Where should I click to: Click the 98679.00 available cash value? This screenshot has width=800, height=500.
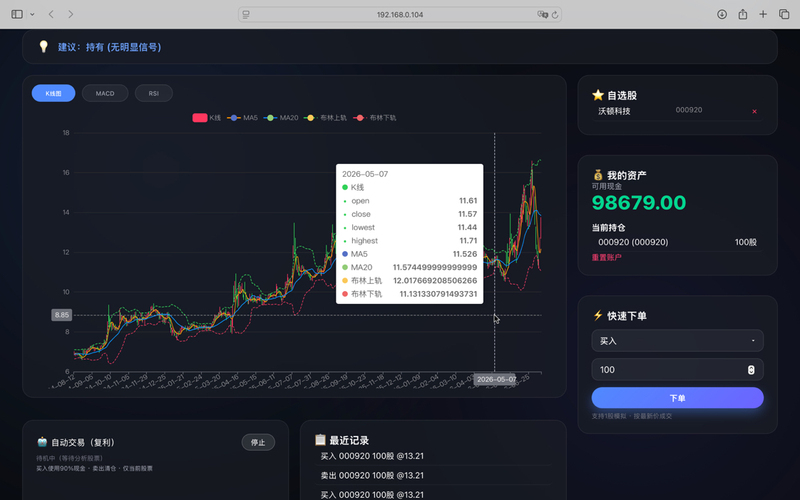point(639,203)
